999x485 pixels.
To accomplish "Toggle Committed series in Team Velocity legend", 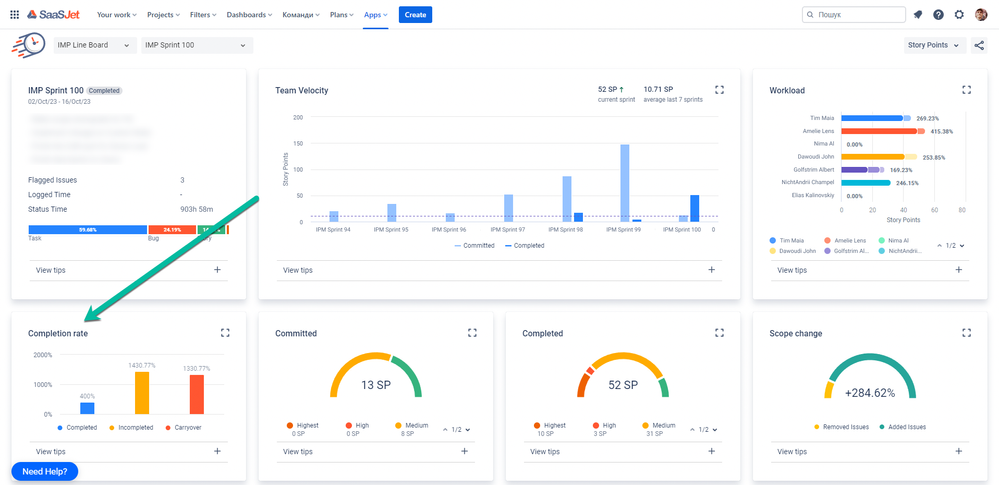I will pyautogui.click(x=475, y=245).
